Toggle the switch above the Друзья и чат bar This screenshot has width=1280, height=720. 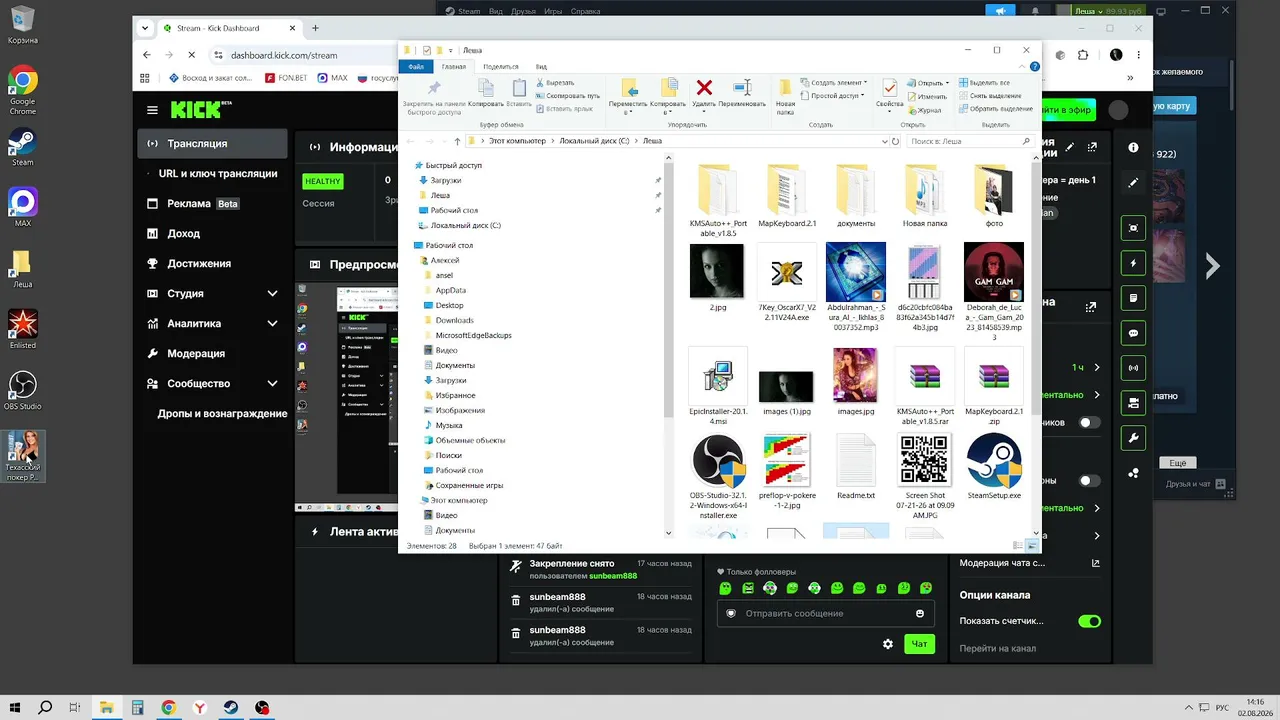coord(1089,481)
